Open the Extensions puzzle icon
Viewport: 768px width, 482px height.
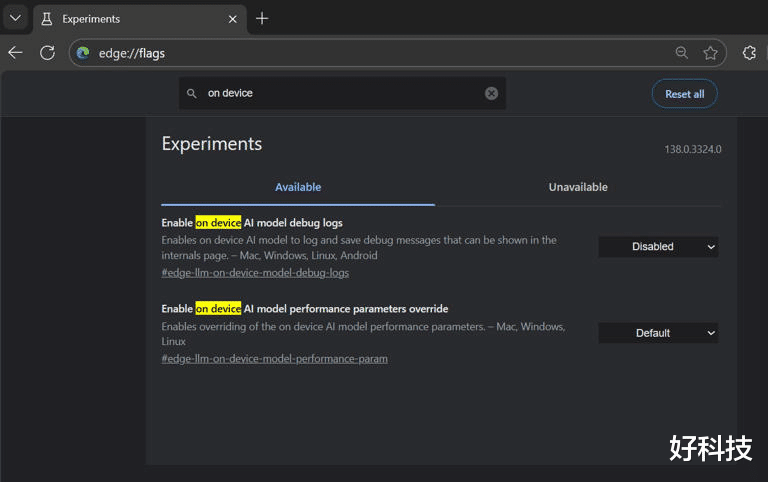click(x=749, y=53)
